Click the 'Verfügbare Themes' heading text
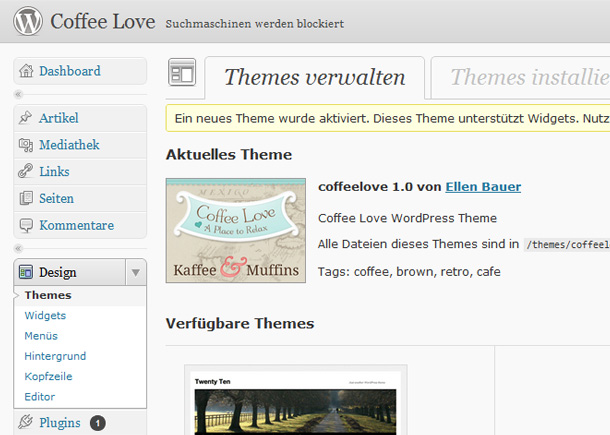The image size is (610, 435). (240, 324)
